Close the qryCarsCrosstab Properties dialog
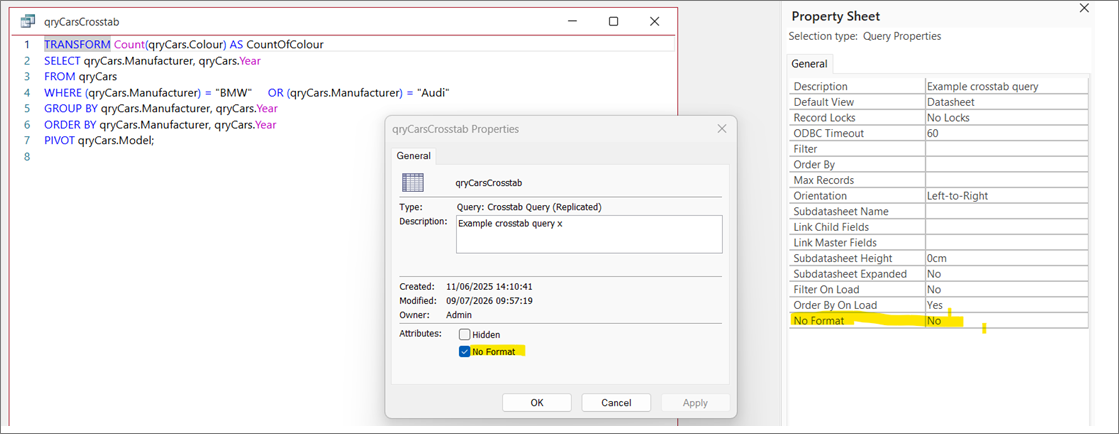 [722, 129]
